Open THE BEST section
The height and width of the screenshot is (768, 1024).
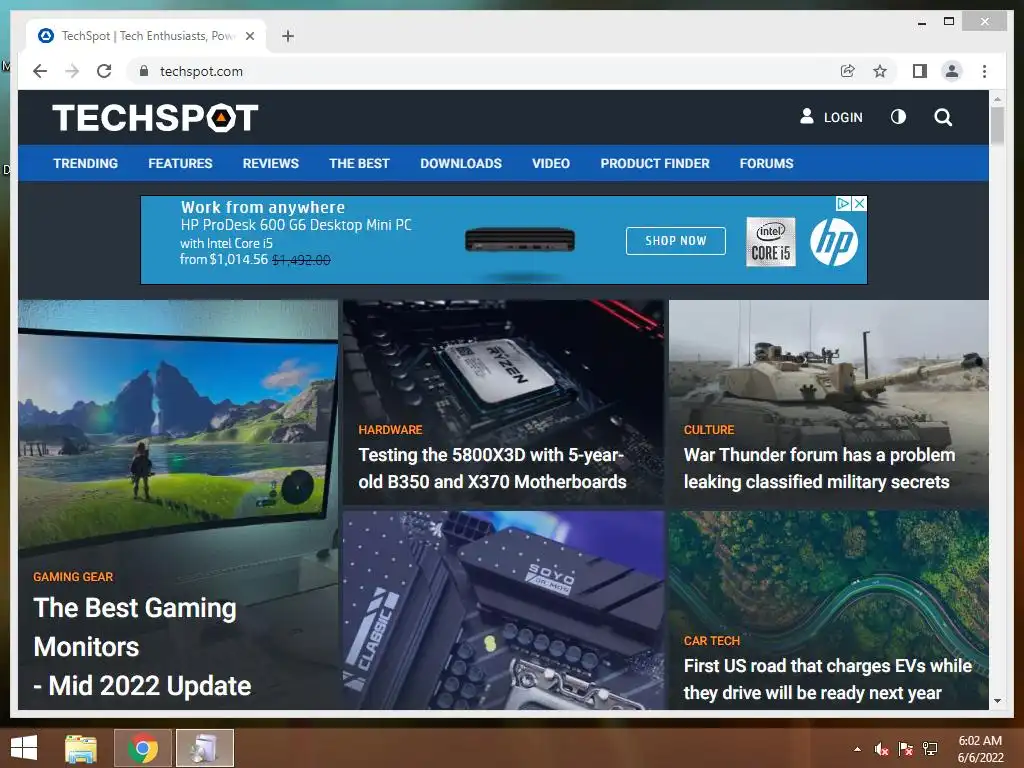coord(359,163)
